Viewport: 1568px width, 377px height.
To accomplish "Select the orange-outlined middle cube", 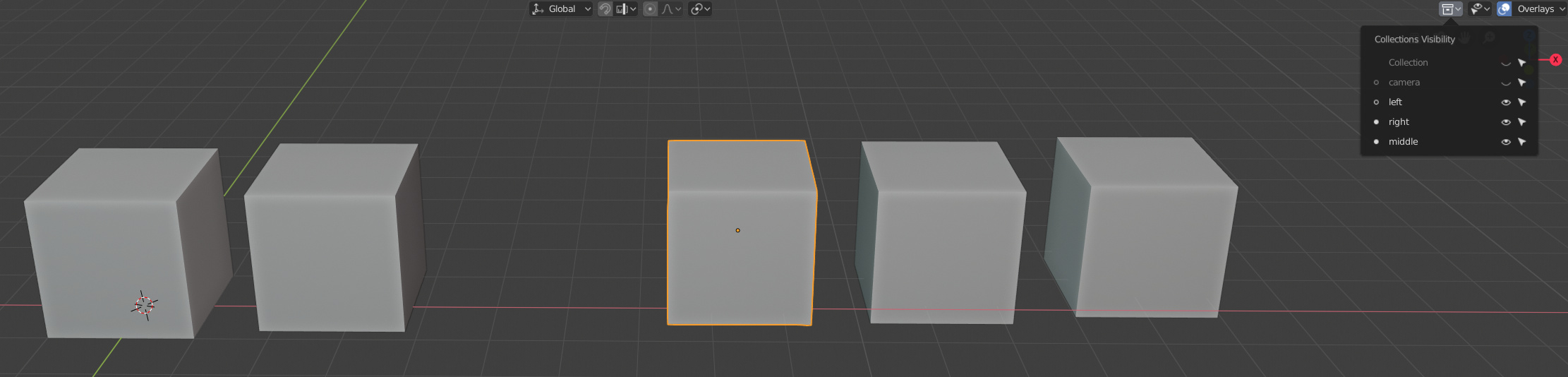I will click(741, 233).
